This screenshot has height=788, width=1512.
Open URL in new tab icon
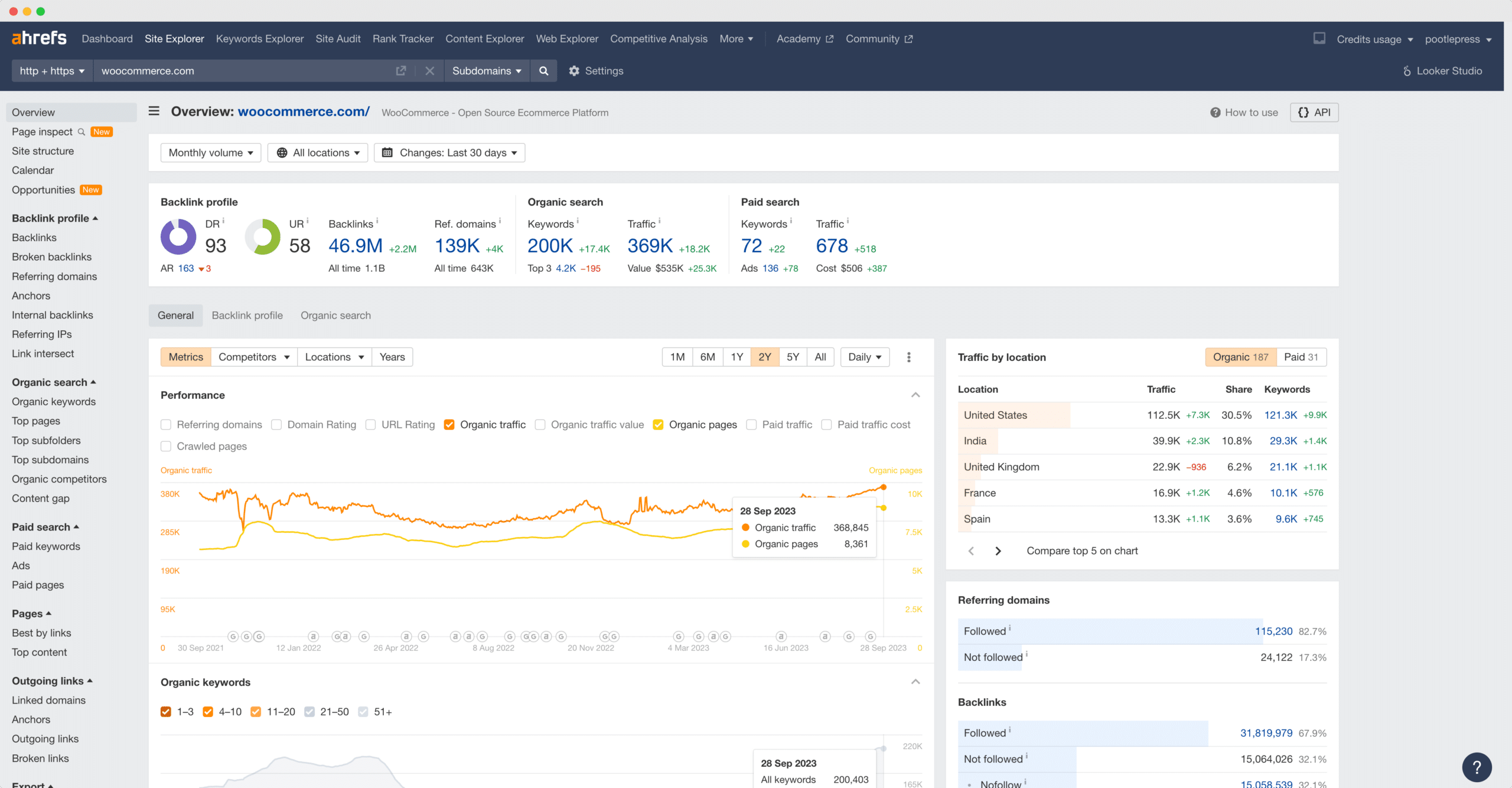401,71
